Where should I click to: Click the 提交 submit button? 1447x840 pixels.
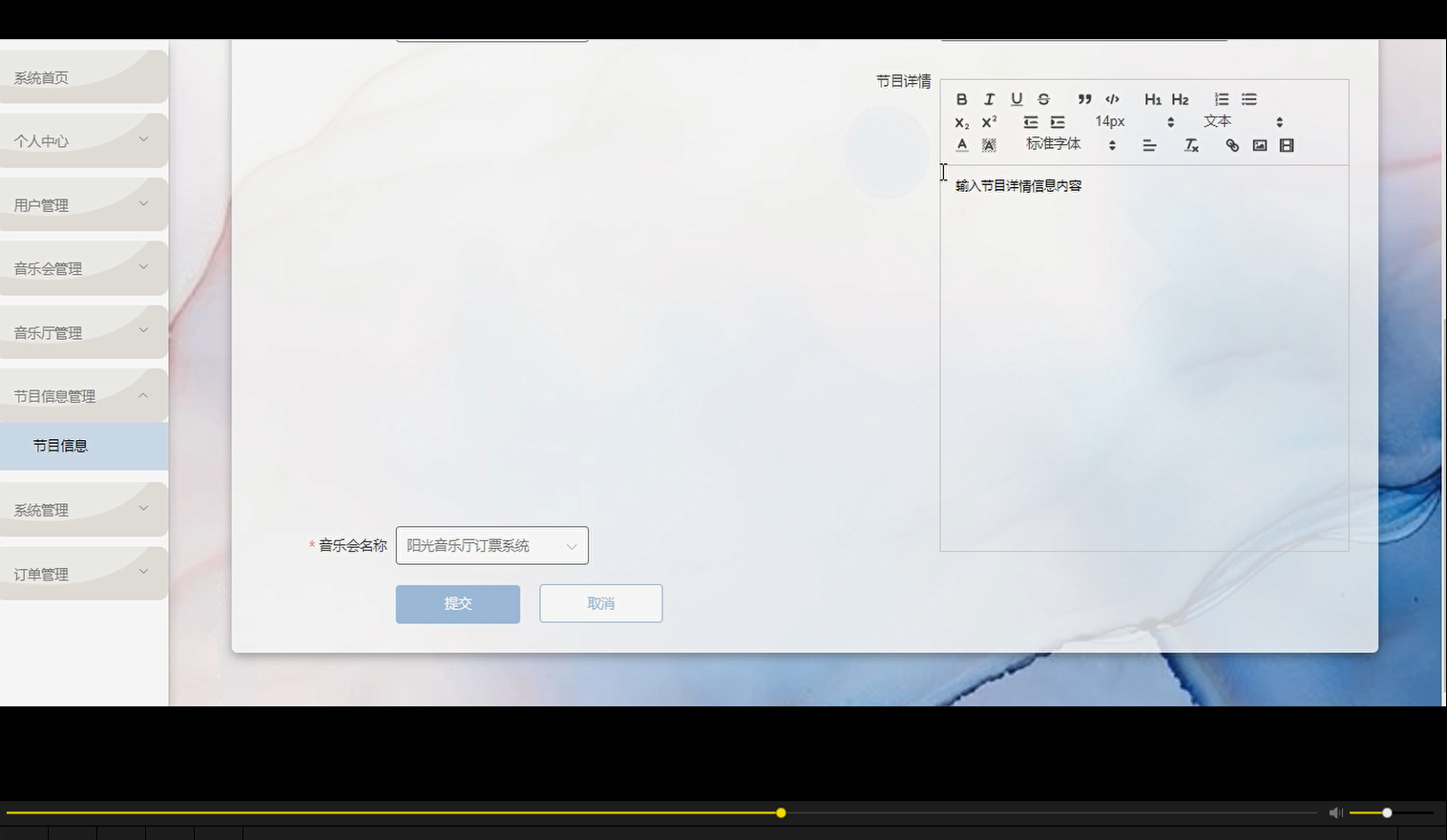coord(457,602)
